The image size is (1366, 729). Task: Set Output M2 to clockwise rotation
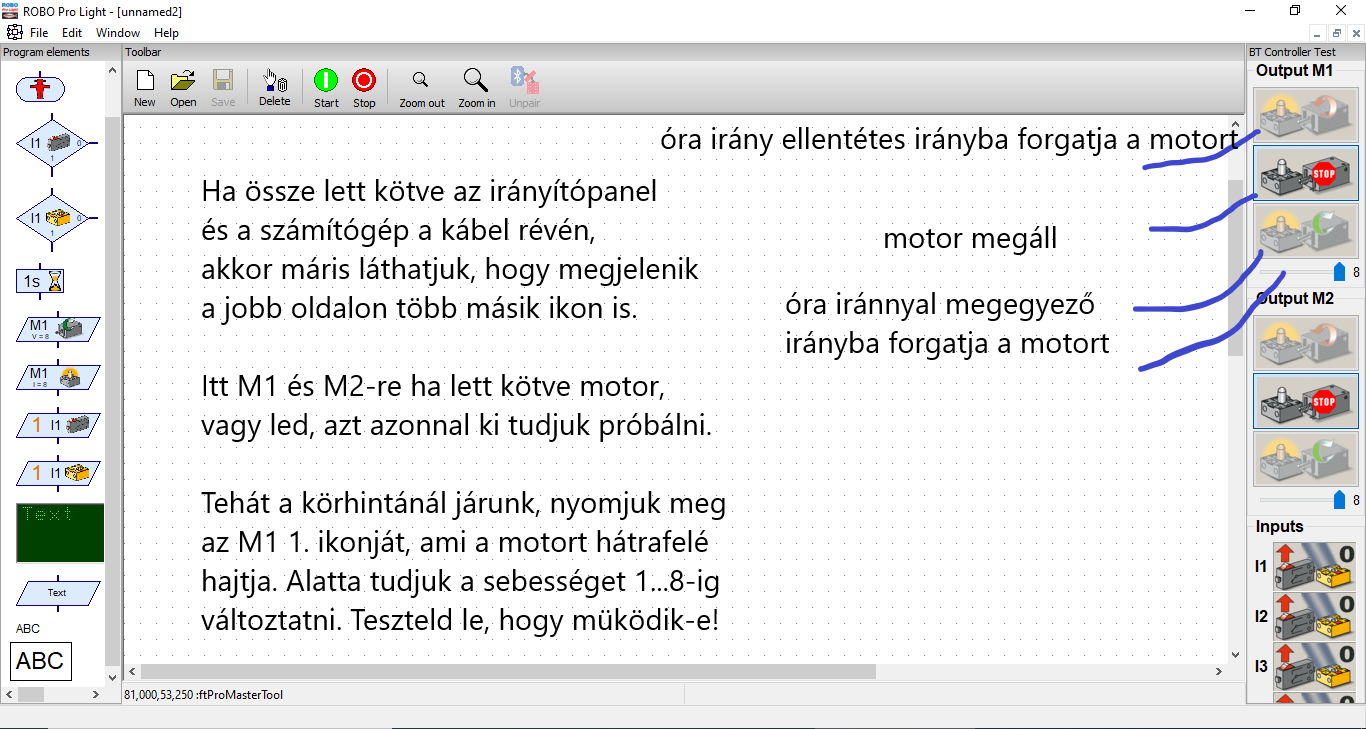1305,459
